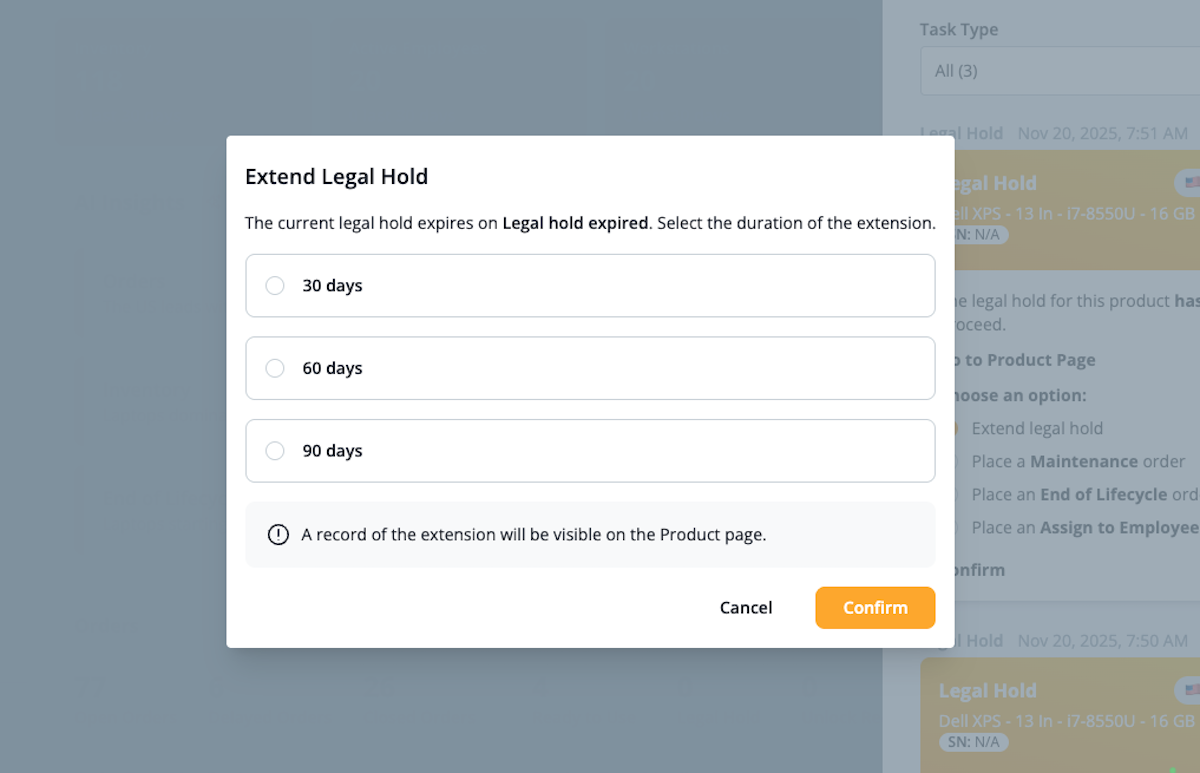Image resolution: width=1200 pixels, height=773 pixels.
Task: Select the 30 days radio option
Action: 275,286
